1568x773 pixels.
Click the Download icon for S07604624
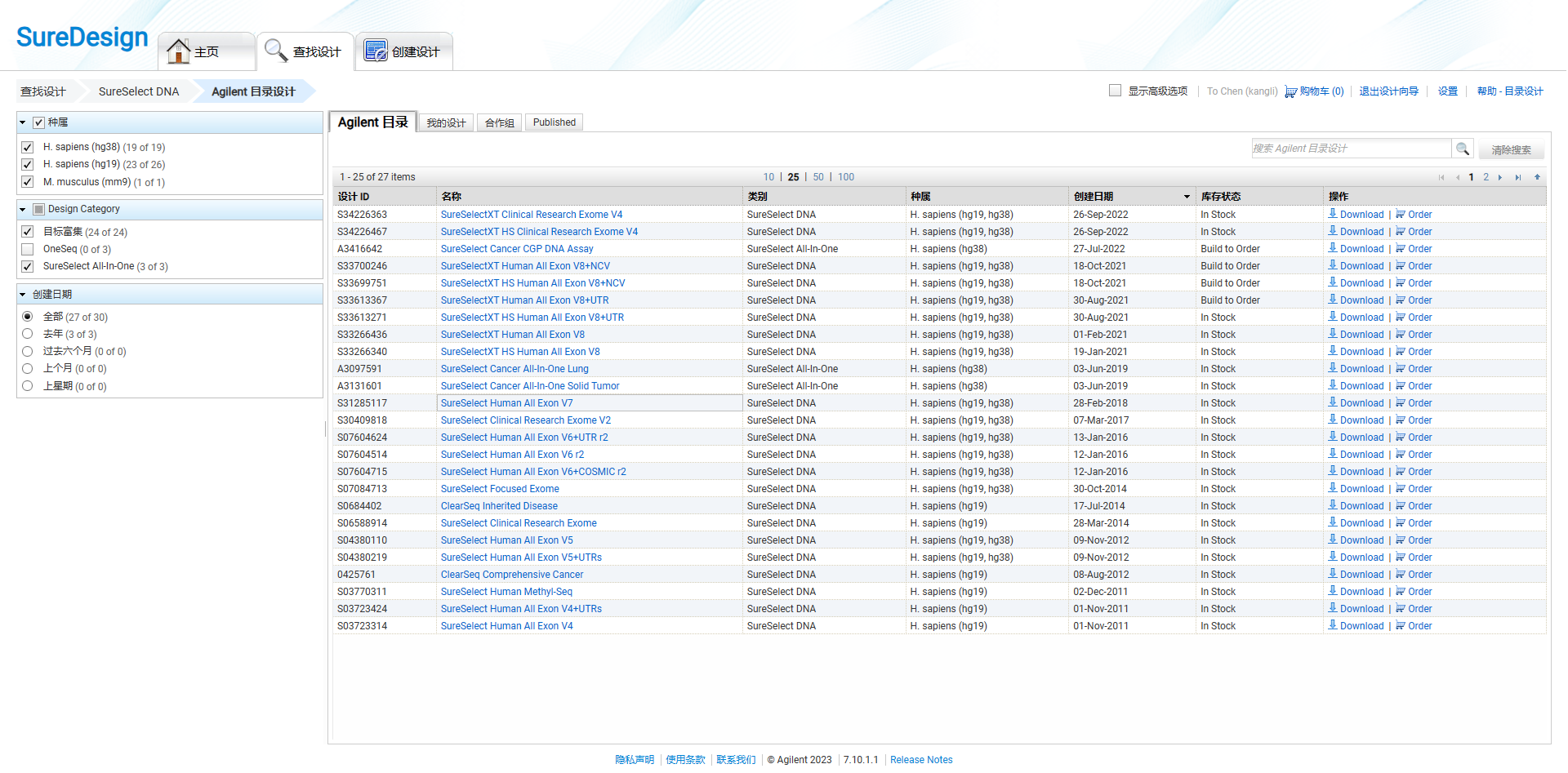1333,437
